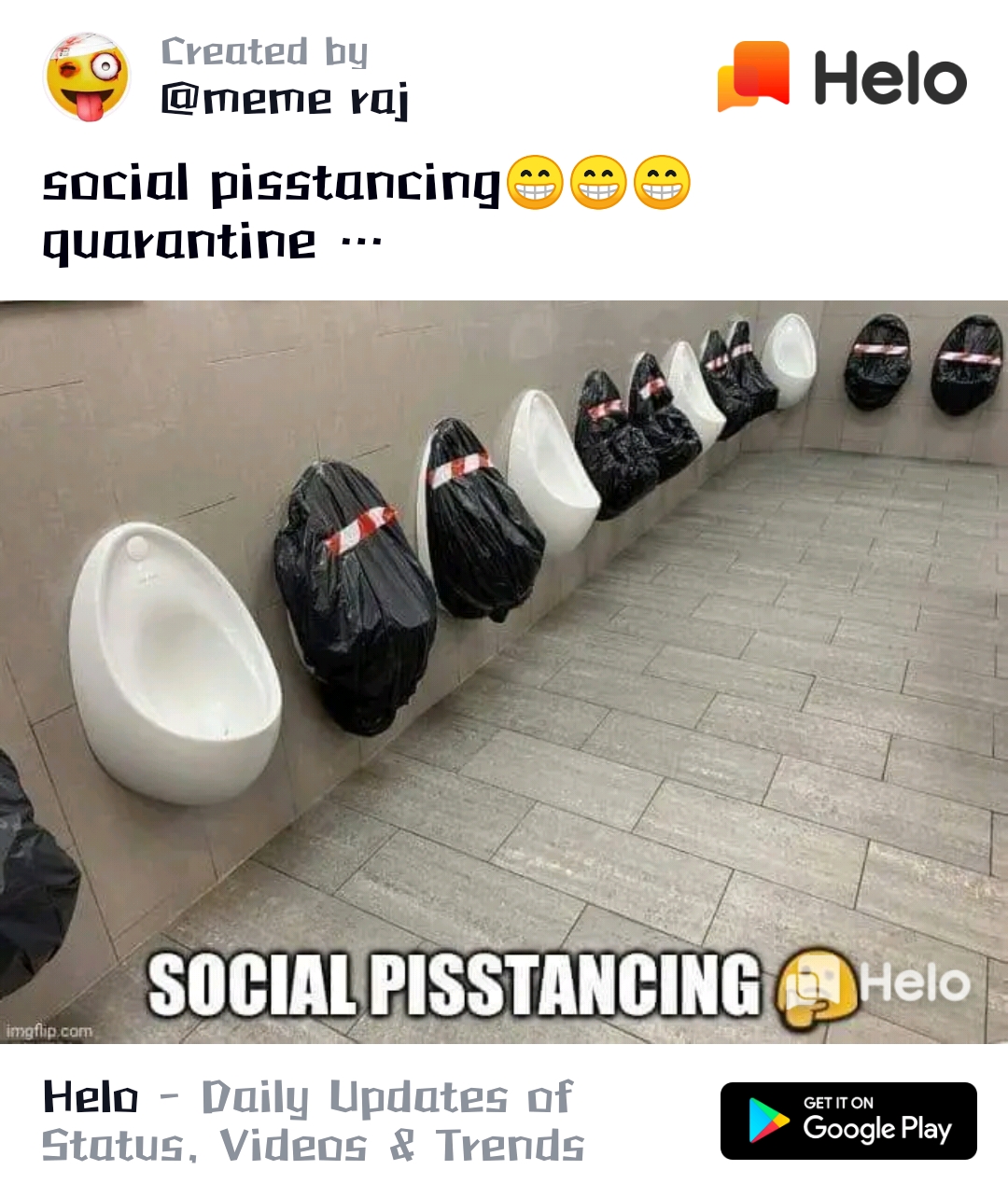Viewport: 1008px width, 1198px height.
Task: Click the Get it on Google Play button
Action: 848,1121
